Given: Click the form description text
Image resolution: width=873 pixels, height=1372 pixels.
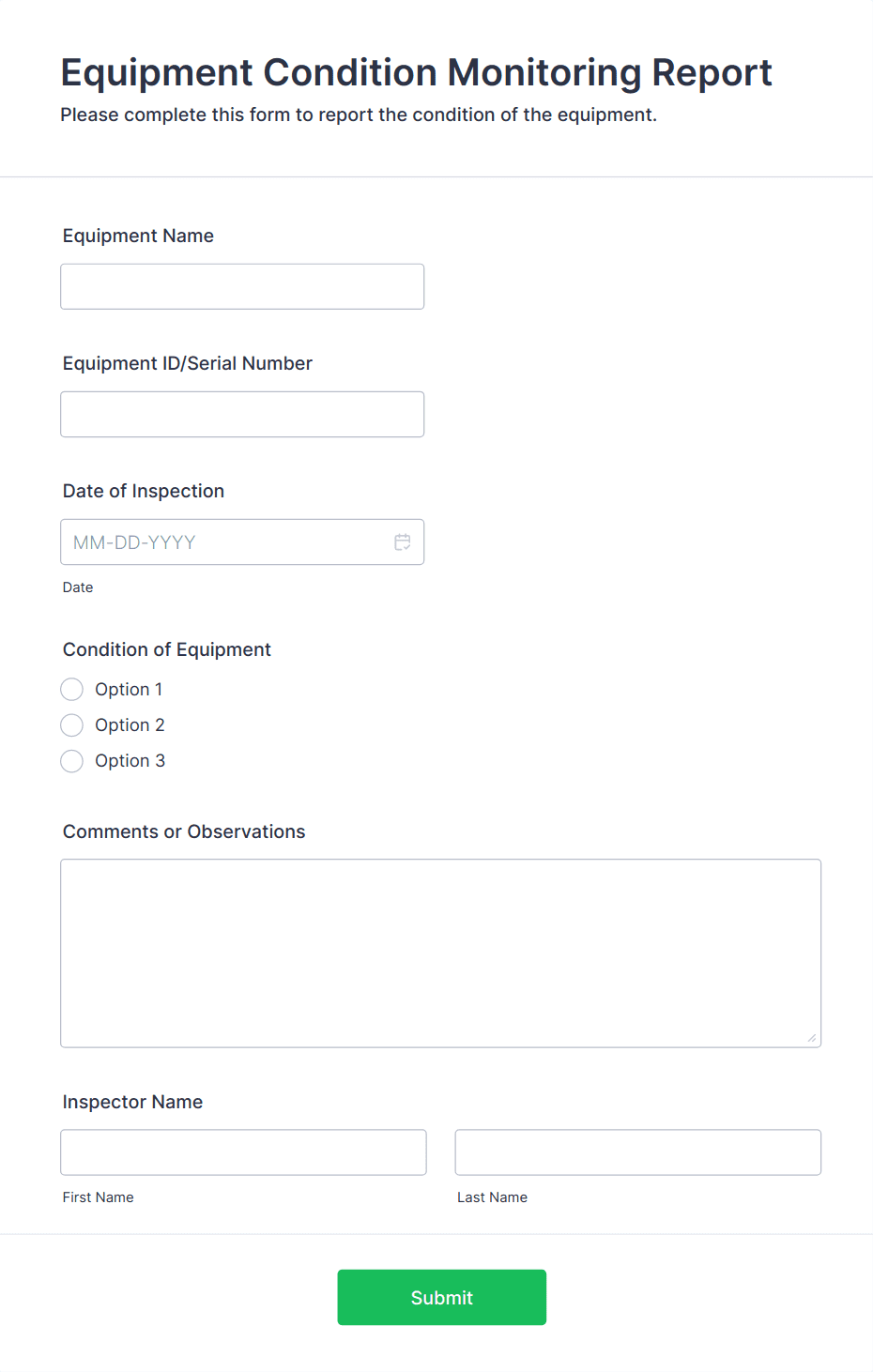Looking at the screenshot, I should pos(360,114).
